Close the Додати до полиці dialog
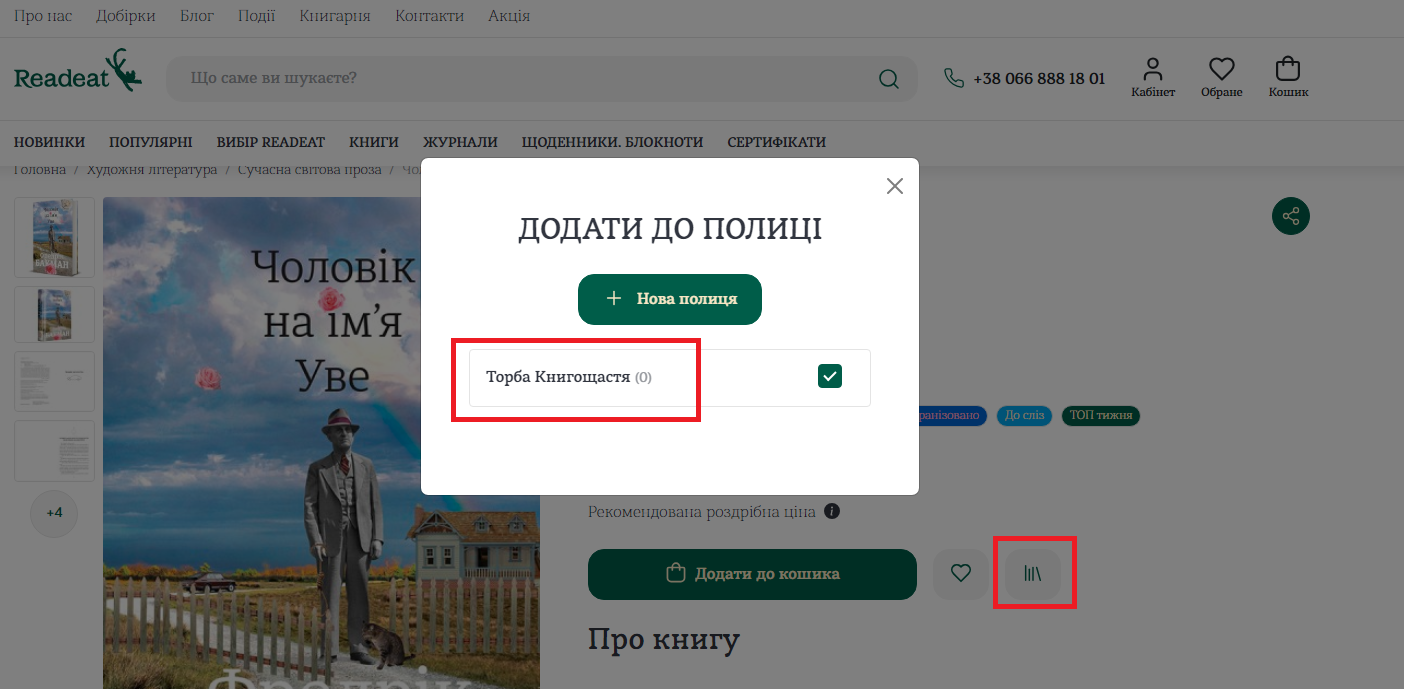1404x689 pixels. 895,186
